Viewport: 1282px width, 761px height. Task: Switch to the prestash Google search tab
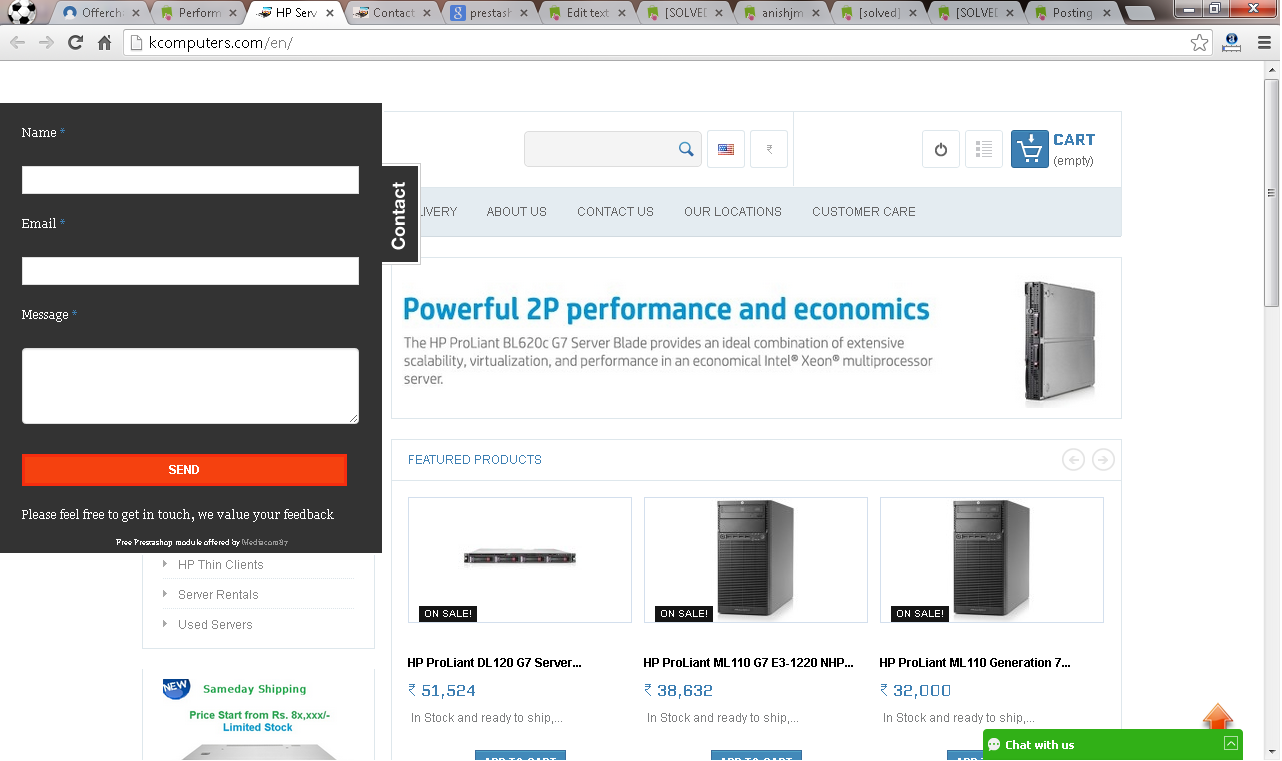point(490,13)
